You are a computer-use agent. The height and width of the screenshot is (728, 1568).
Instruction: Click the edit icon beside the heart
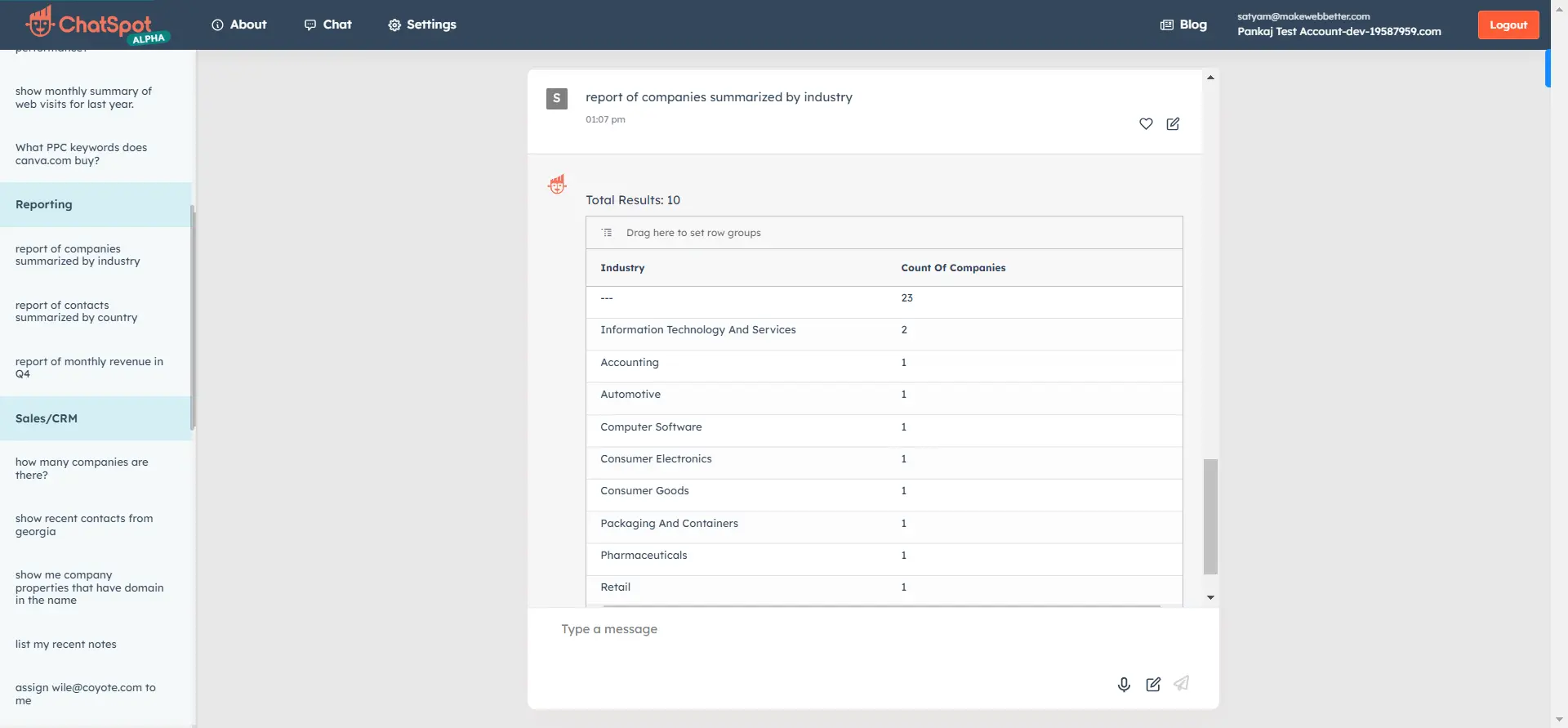coord(1173,124)
